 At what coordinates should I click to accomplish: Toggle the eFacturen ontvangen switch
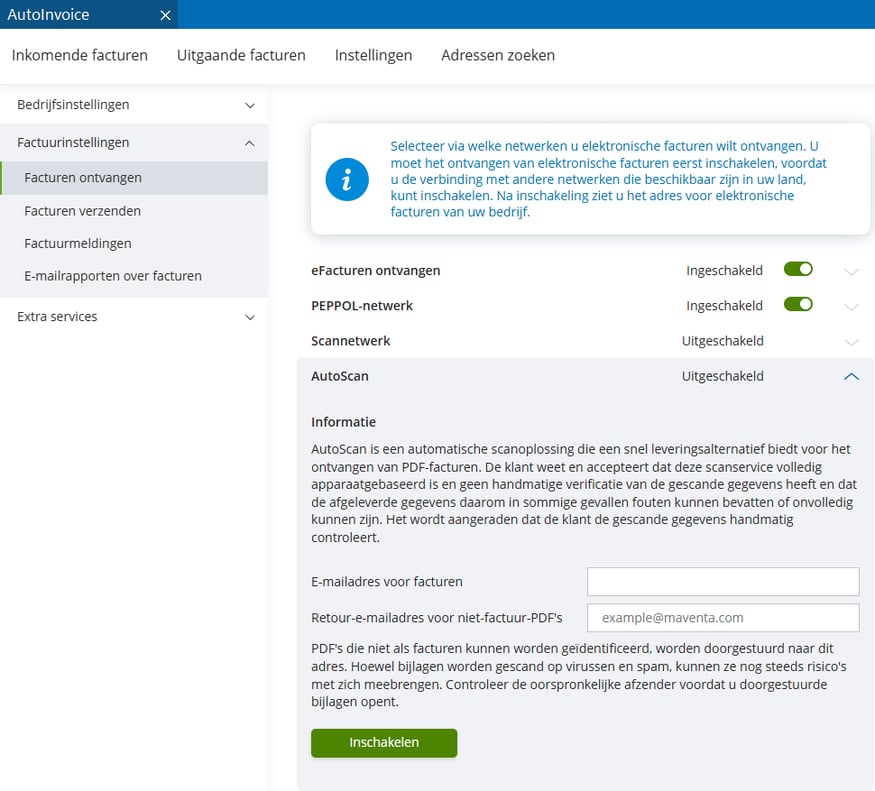(x=798, y=270)
